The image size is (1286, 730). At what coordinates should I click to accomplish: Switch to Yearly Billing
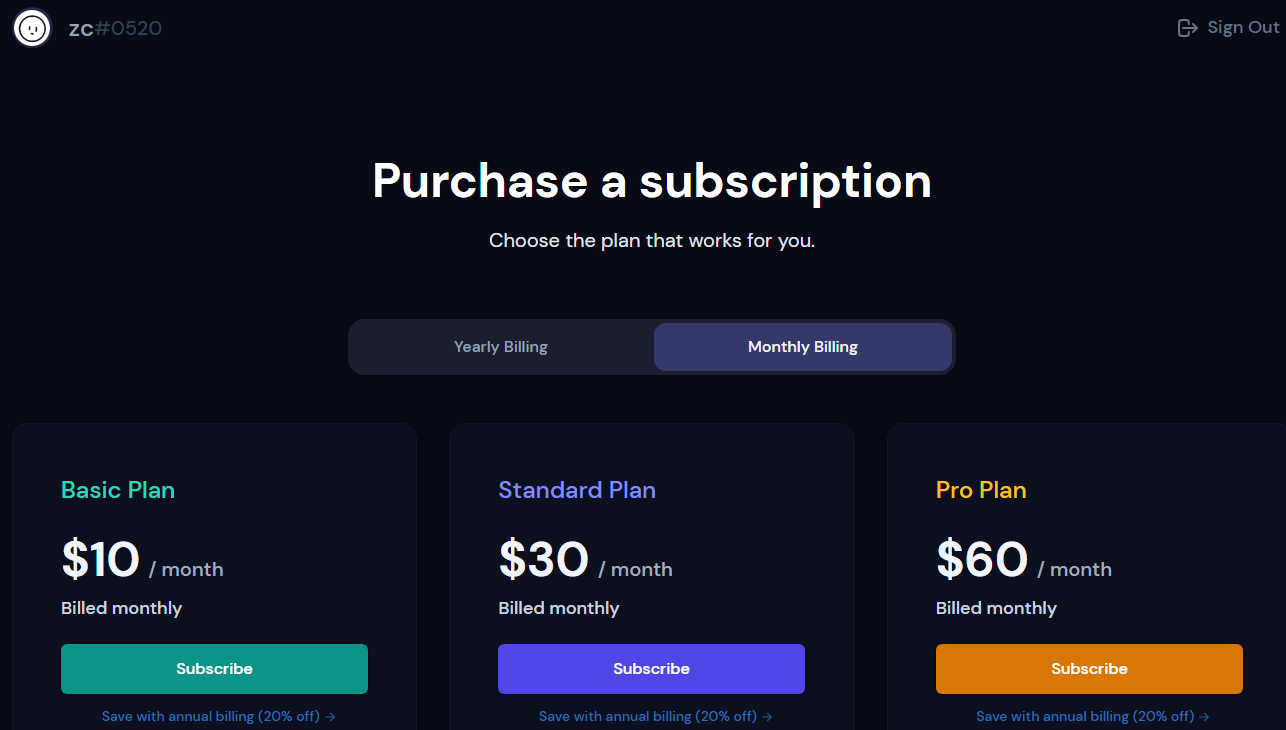(501, 347)
